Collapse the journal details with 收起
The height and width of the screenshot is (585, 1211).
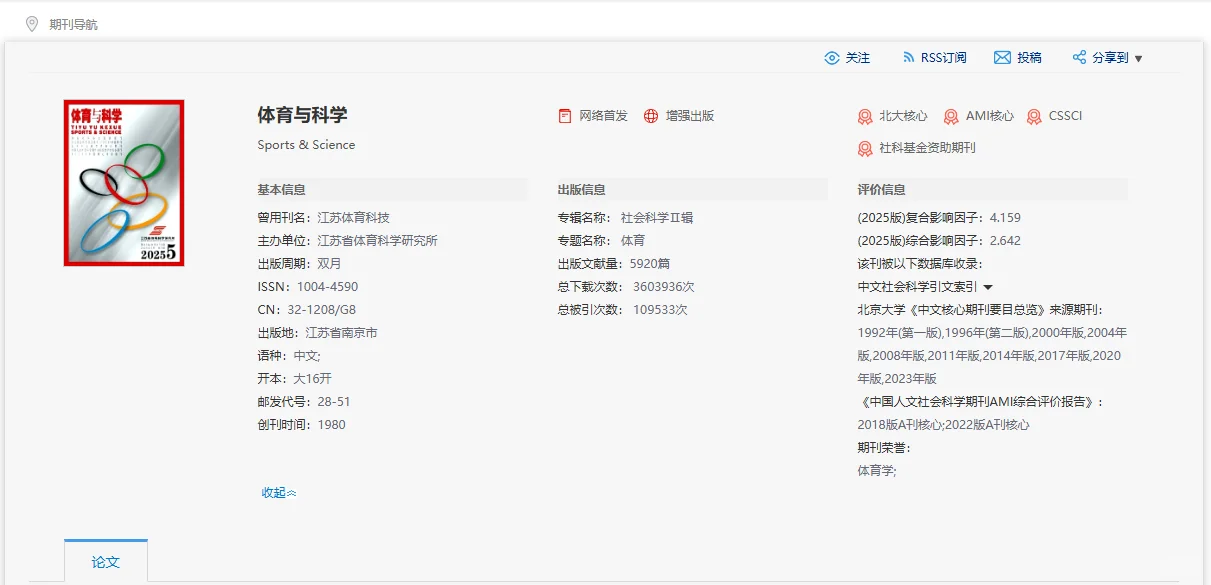277,492
